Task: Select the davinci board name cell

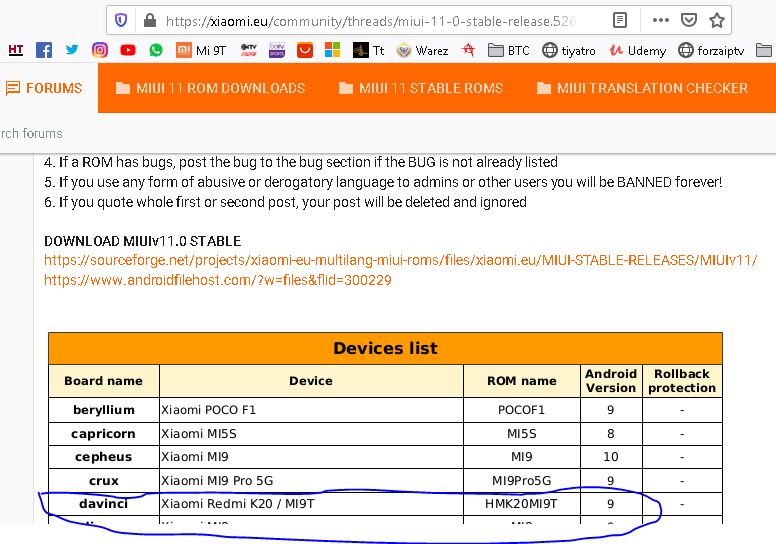Action: point(103,504)
